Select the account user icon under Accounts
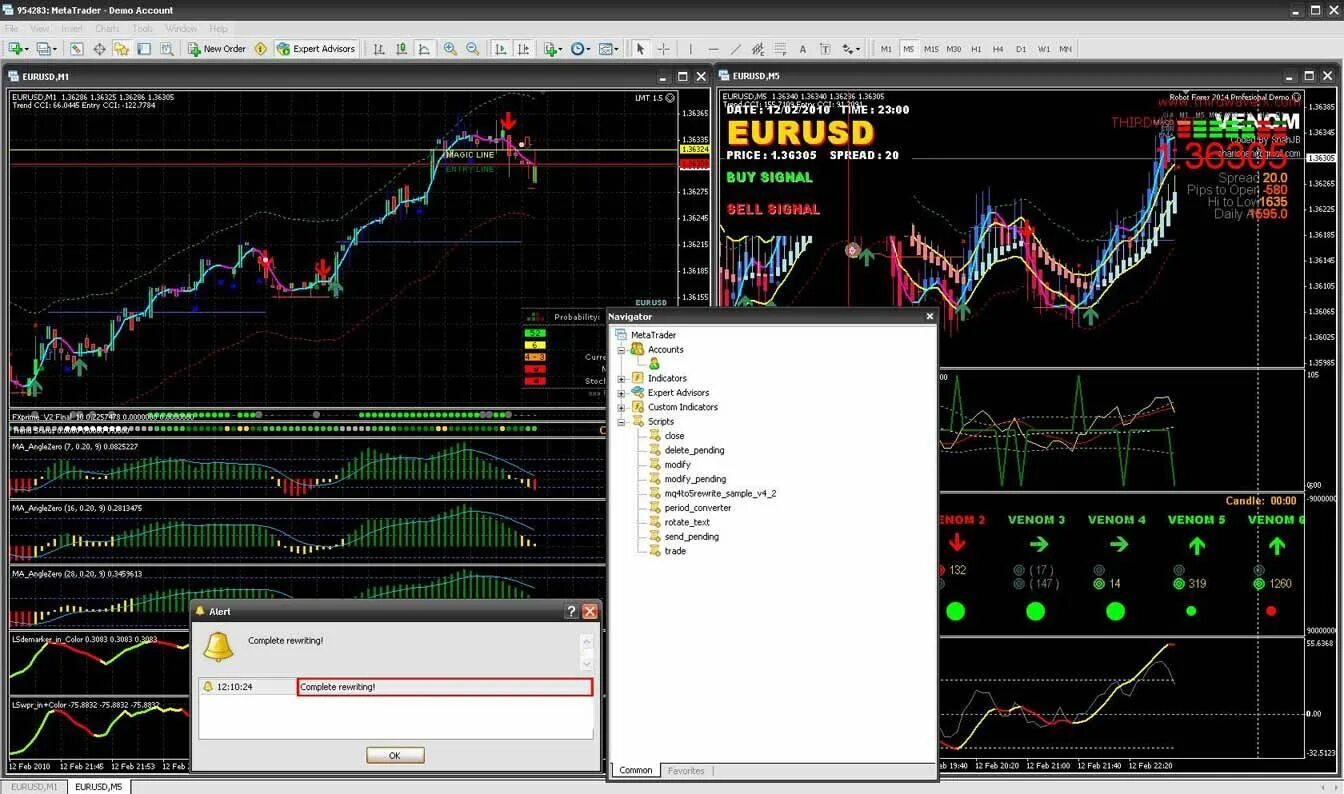The height and width of the screenshot is (794, 1344). click(654, 364)
